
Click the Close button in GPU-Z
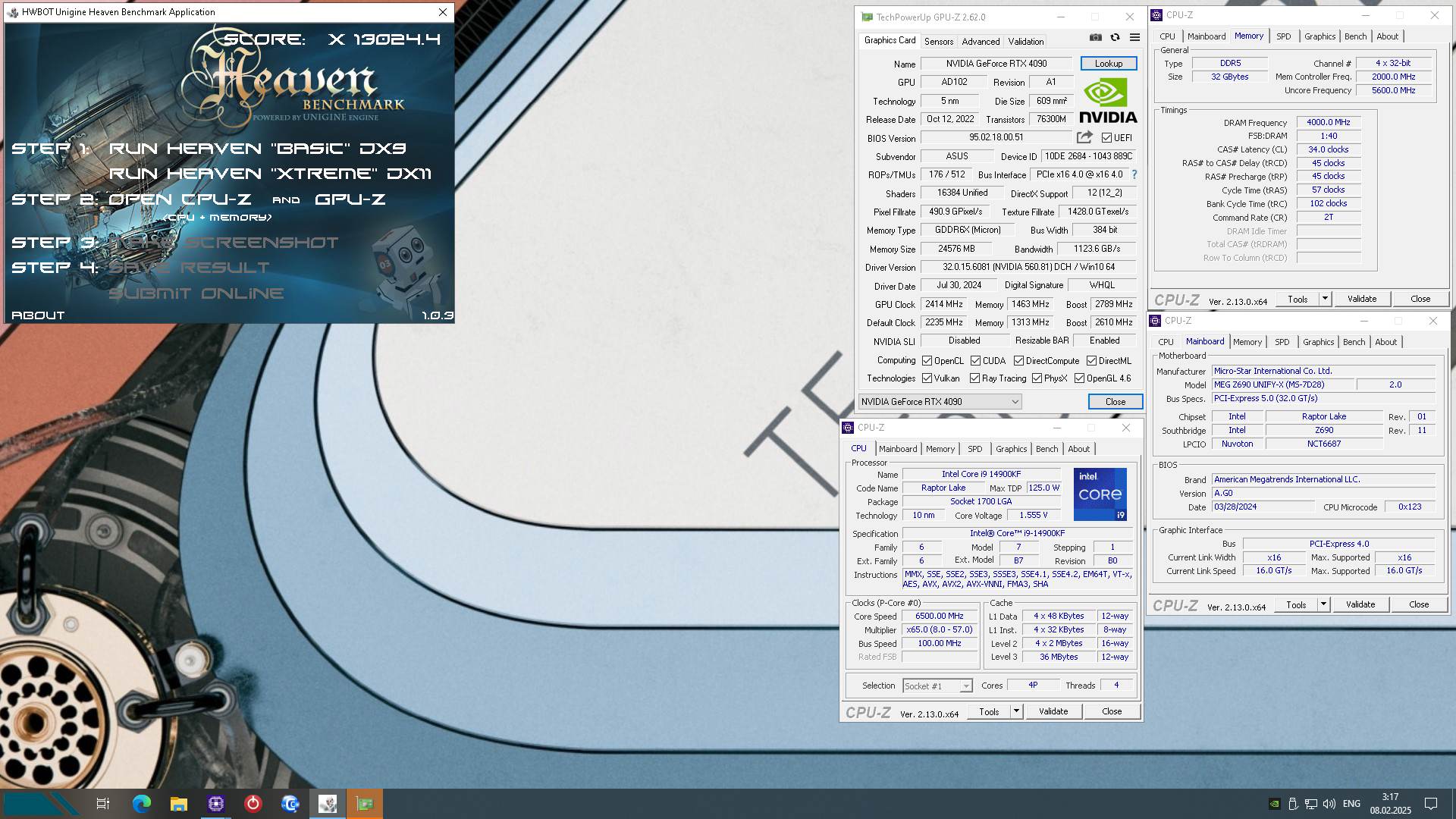coord(1115,402)
